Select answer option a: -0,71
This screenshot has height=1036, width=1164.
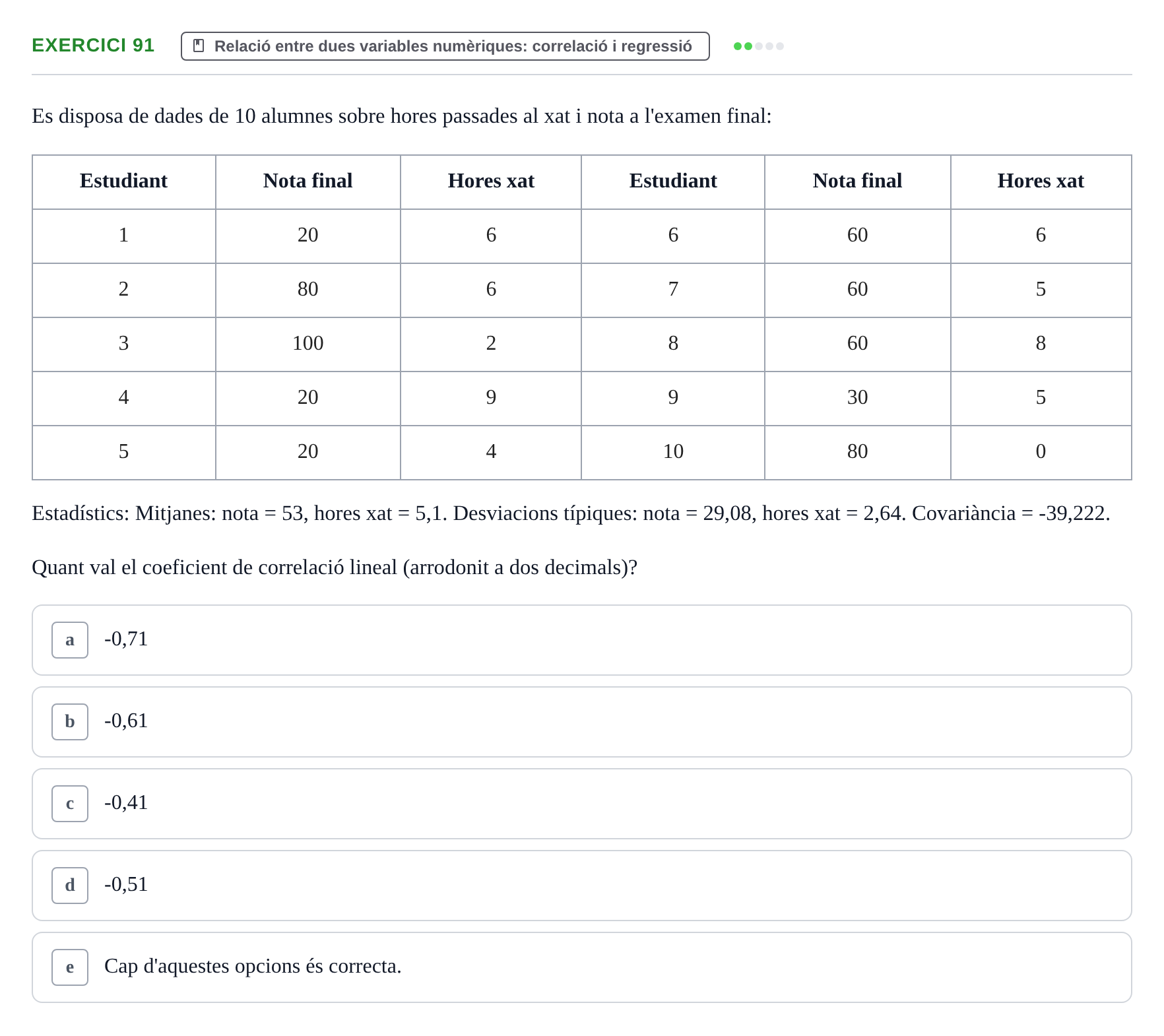[x=582, y=640]
